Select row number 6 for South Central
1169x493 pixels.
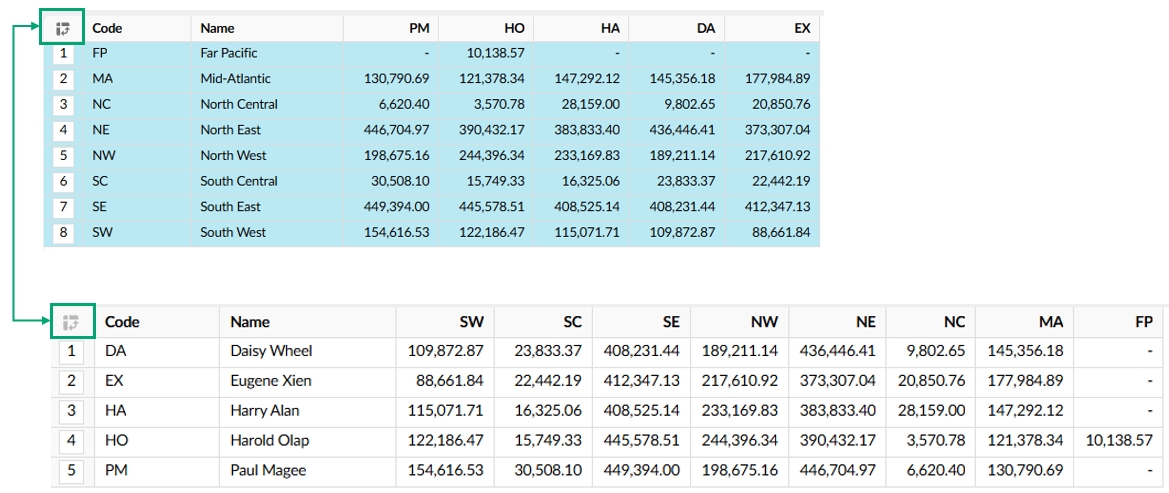point(64,181)
